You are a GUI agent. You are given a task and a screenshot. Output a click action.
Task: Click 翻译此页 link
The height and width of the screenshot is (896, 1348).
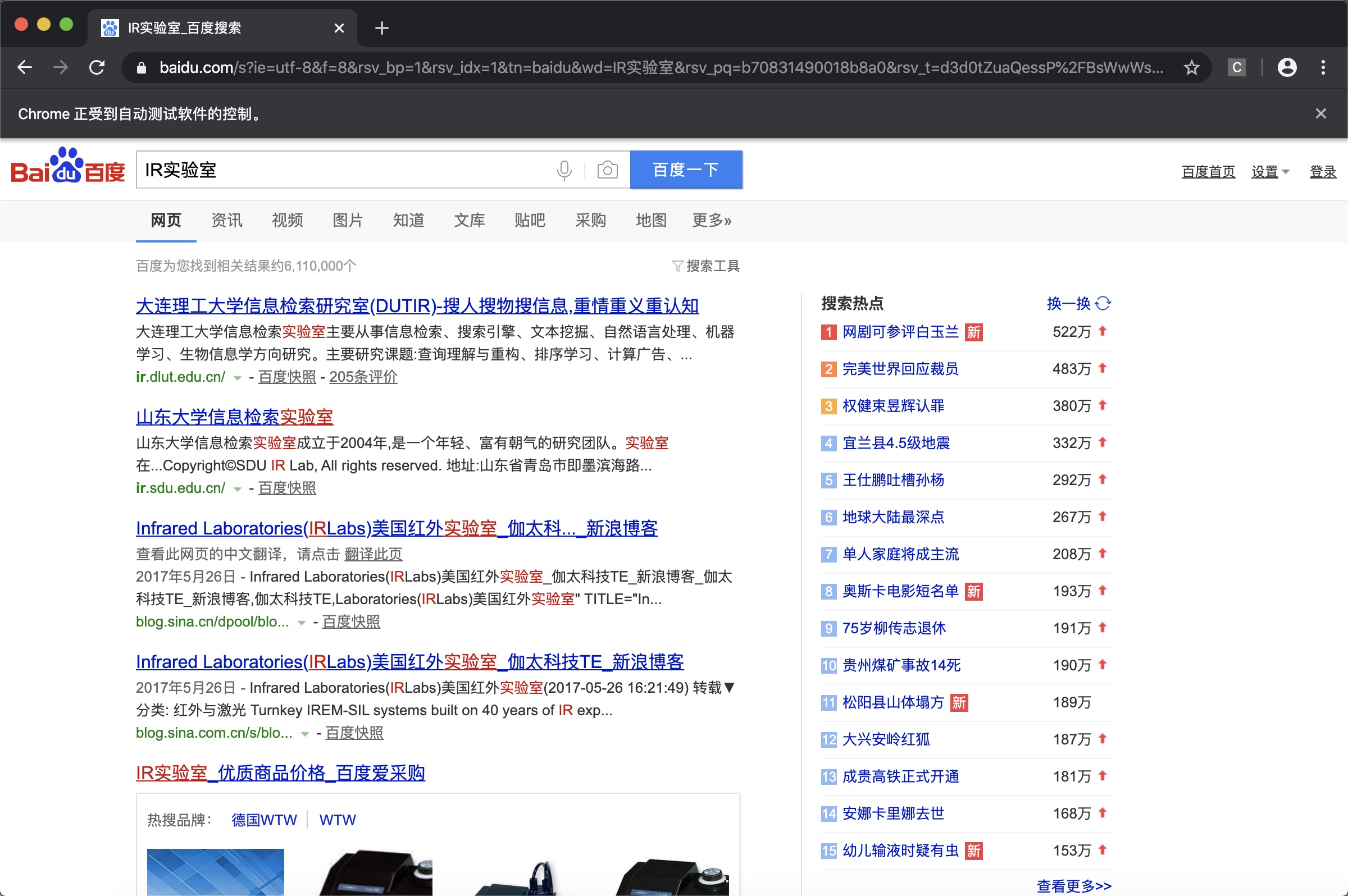374,554
